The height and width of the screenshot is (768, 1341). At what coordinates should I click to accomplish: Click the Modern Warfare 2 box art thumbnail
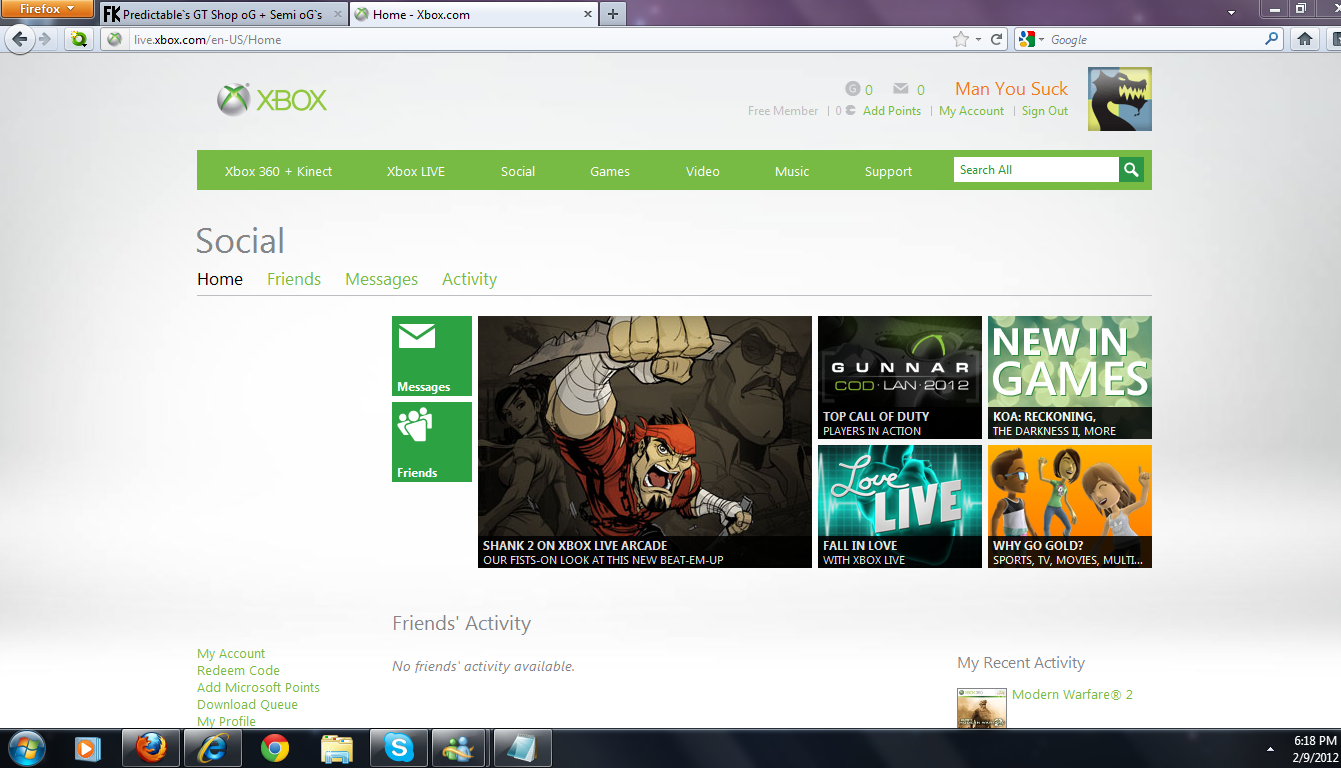pyautogui.click(x=981, y=708)
